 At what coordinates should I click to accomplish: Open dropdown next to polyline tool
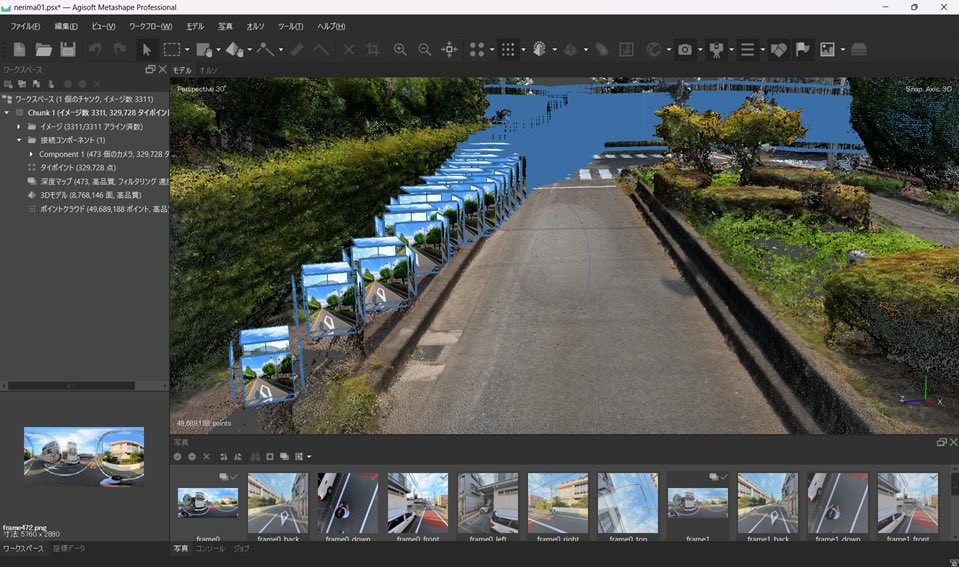(281, 50)
